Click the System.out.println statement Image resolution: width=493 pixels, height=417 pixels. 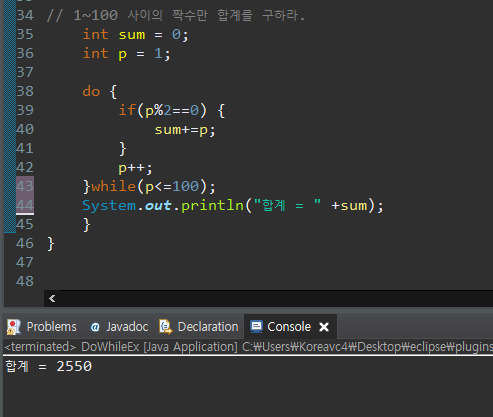pyautogui.click(x=233, y=205)
